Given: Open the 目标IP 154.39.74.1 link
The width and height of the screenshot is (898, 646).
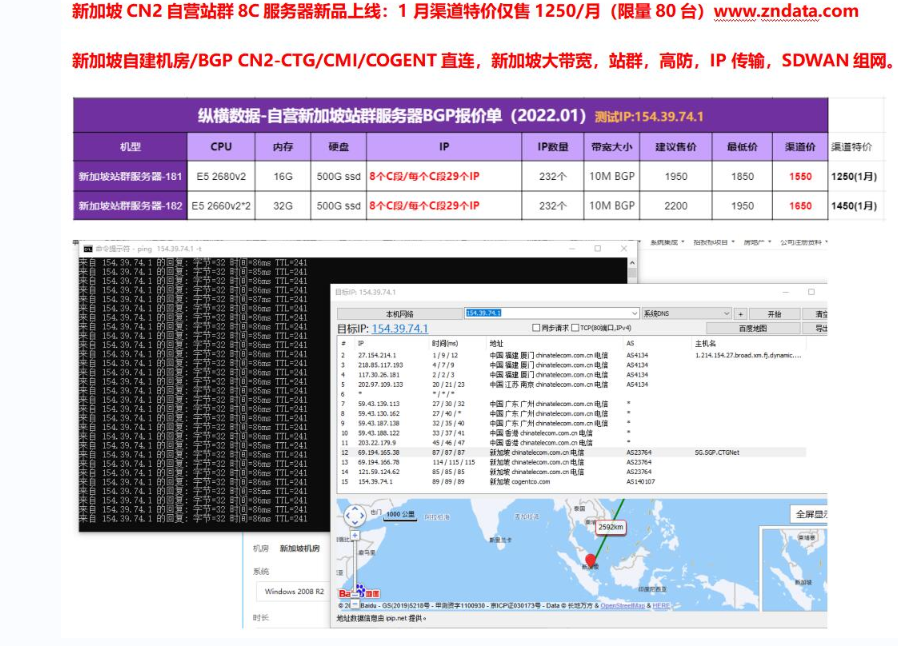Looking at the screenshot, I should 400,329.
